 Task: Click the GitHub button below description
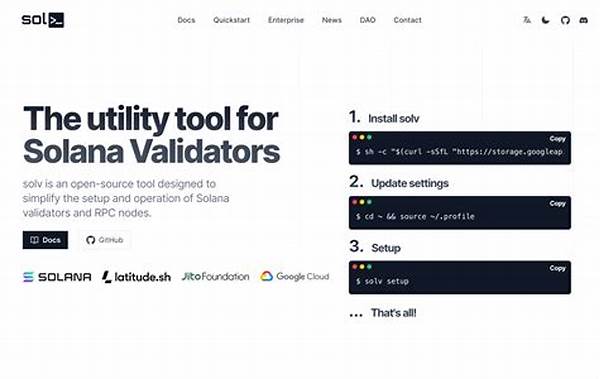pos(105,240)
